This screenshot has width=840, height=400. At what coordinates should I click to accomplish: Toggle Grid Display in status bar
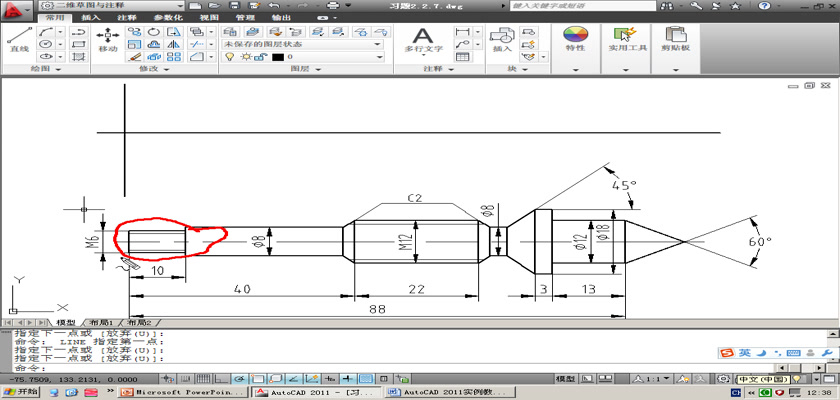coord(204,379)
